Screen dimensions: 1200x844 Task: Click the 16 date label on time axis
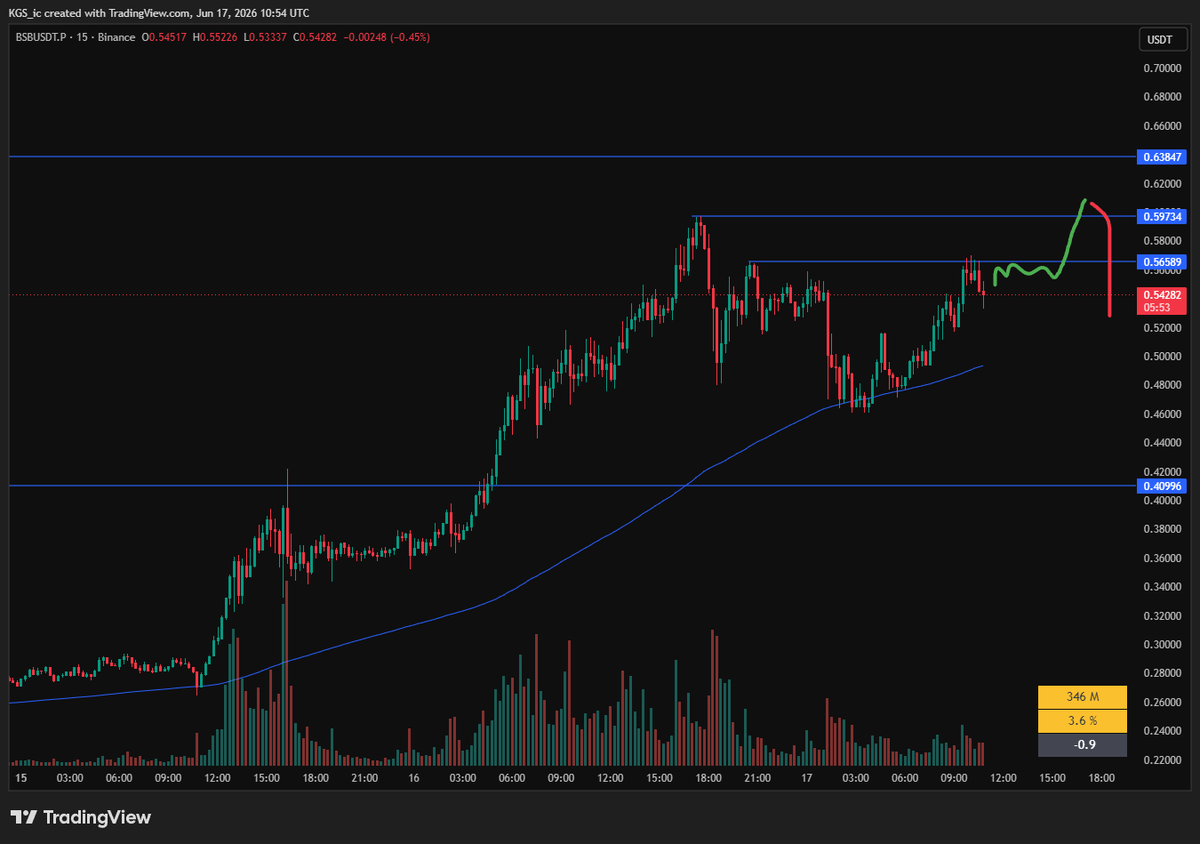[x=414, y=778]
